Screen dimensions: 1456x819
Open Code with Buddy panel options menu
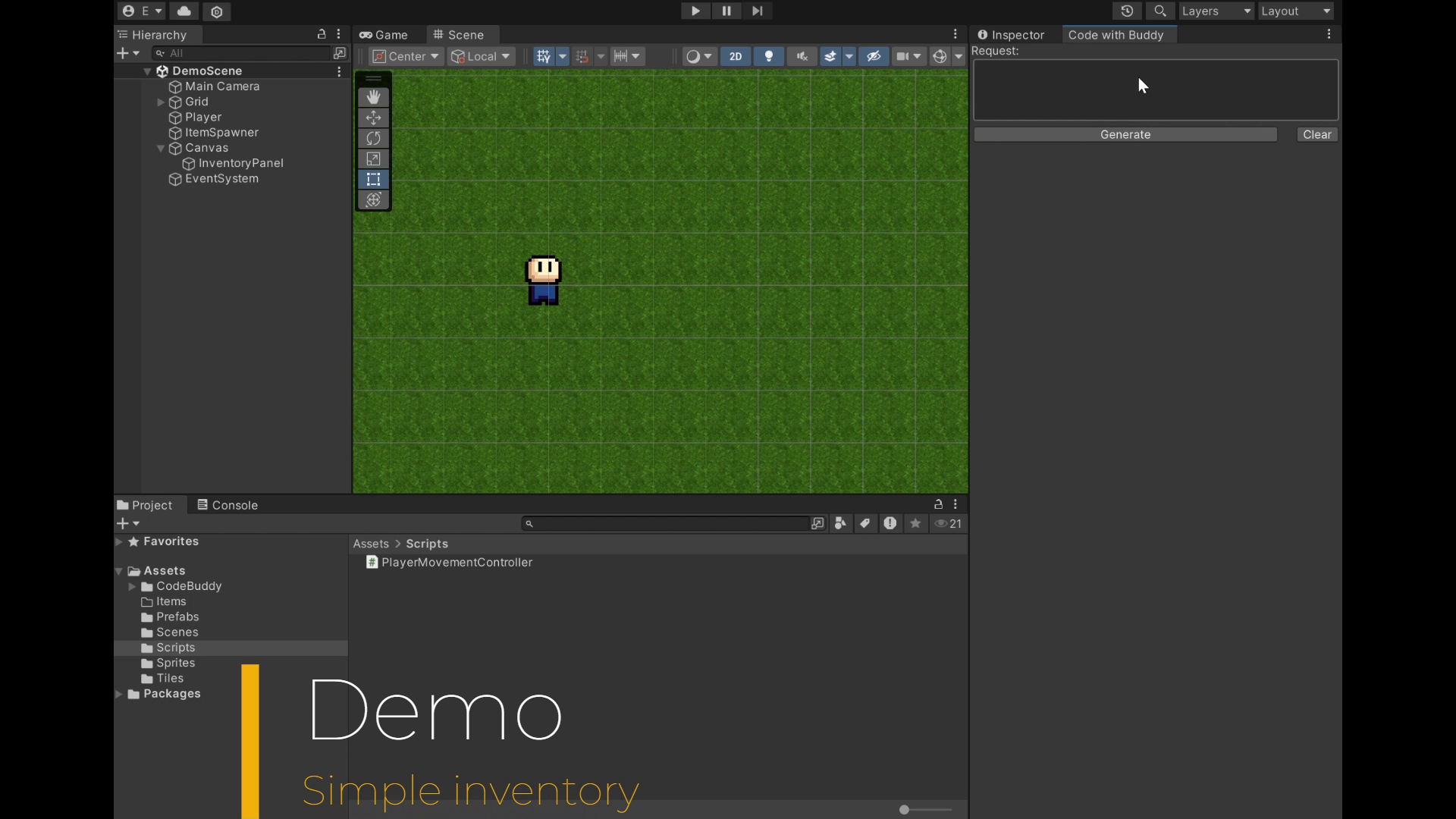pyautogui.click(x=1329, y=34)
